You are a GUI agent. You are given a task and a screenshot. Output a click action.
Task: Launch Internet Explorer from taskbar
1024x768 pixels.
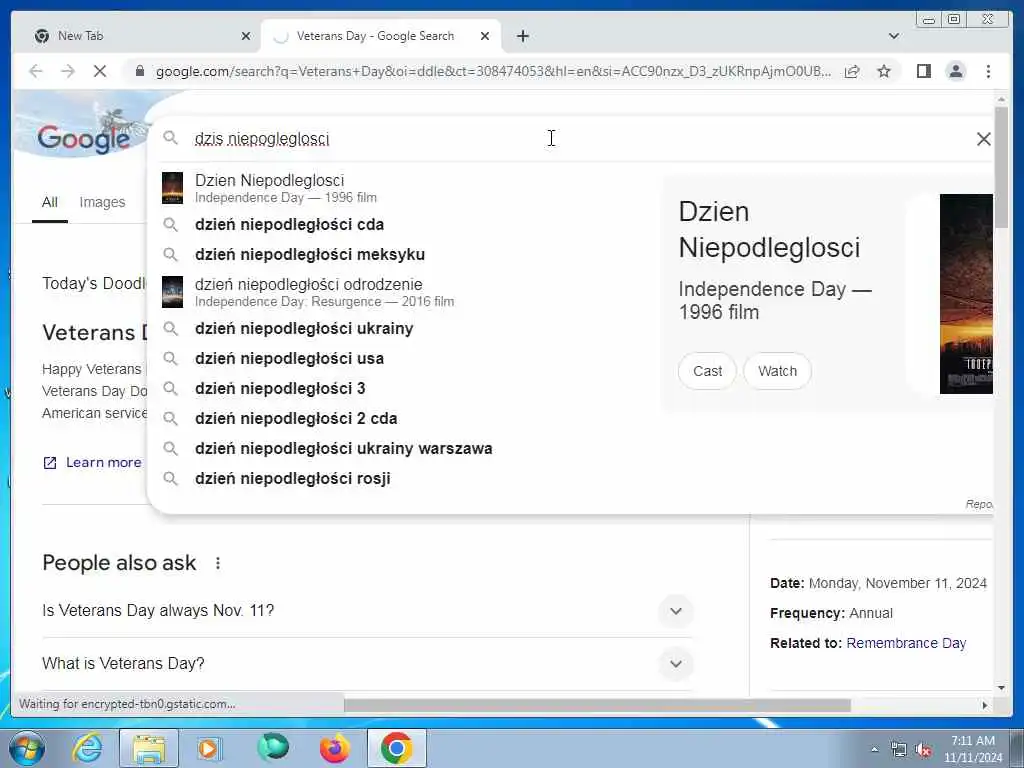[88, 748]
